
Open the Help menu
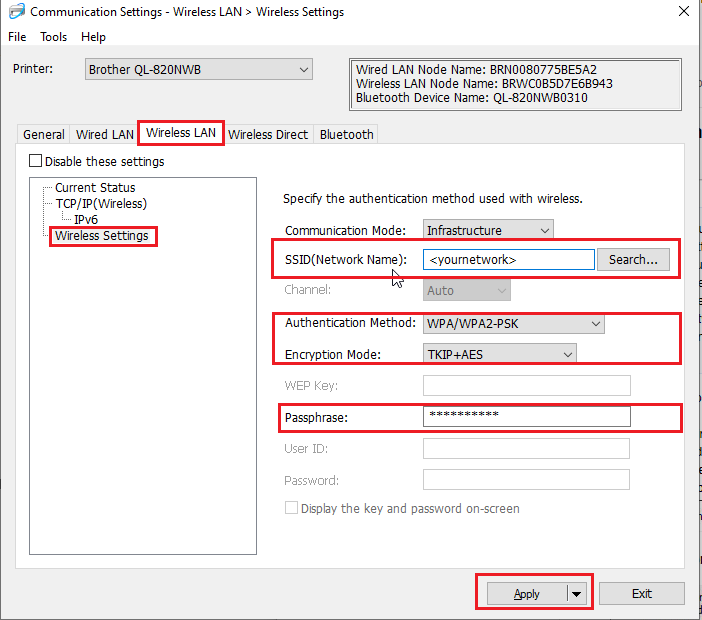(x=93, y=37)
